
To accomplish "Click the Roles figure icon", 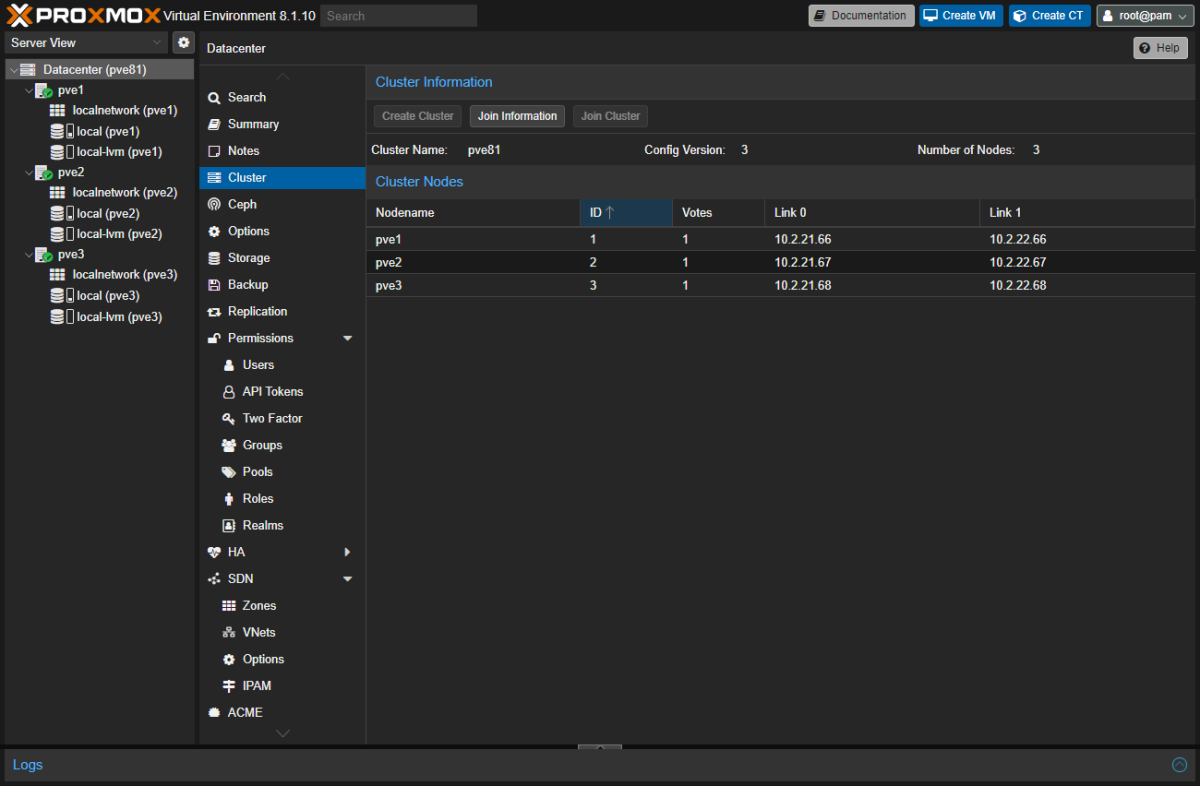I will pos(229,499).
